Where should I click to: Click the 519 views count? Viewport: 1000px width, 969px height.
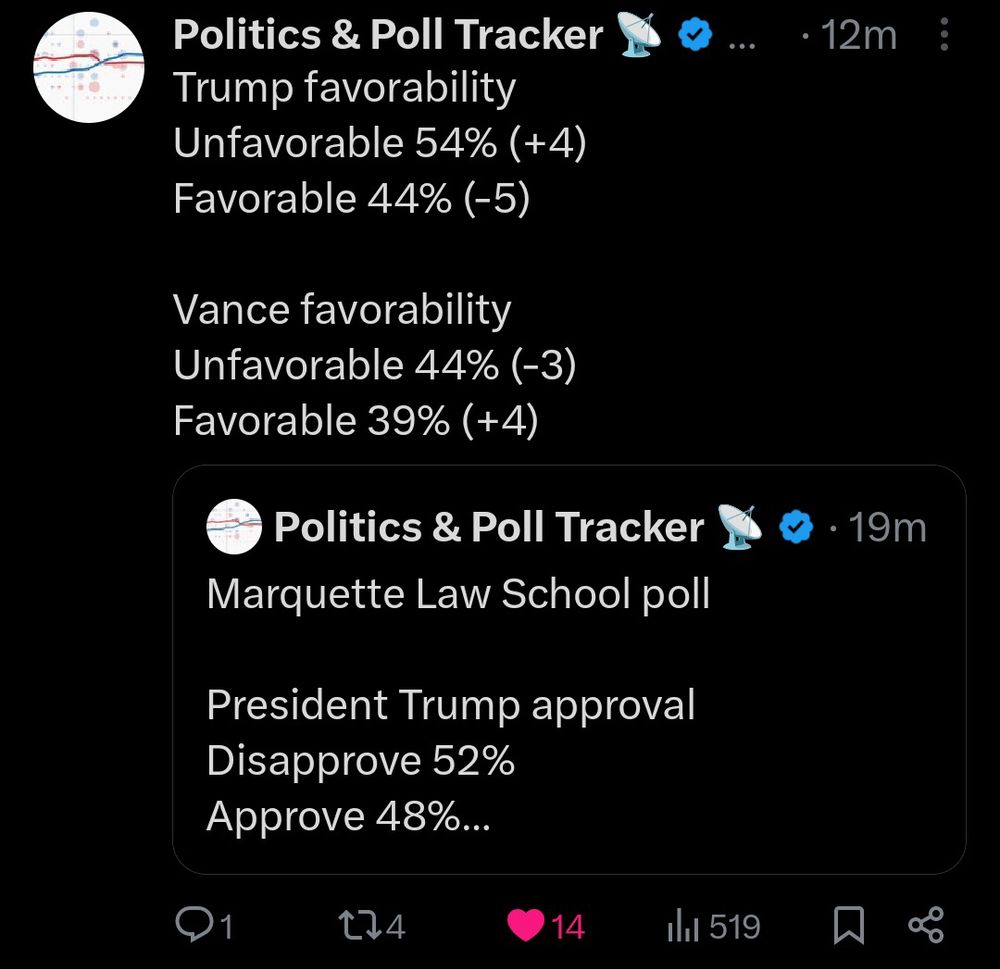point(735,927)
